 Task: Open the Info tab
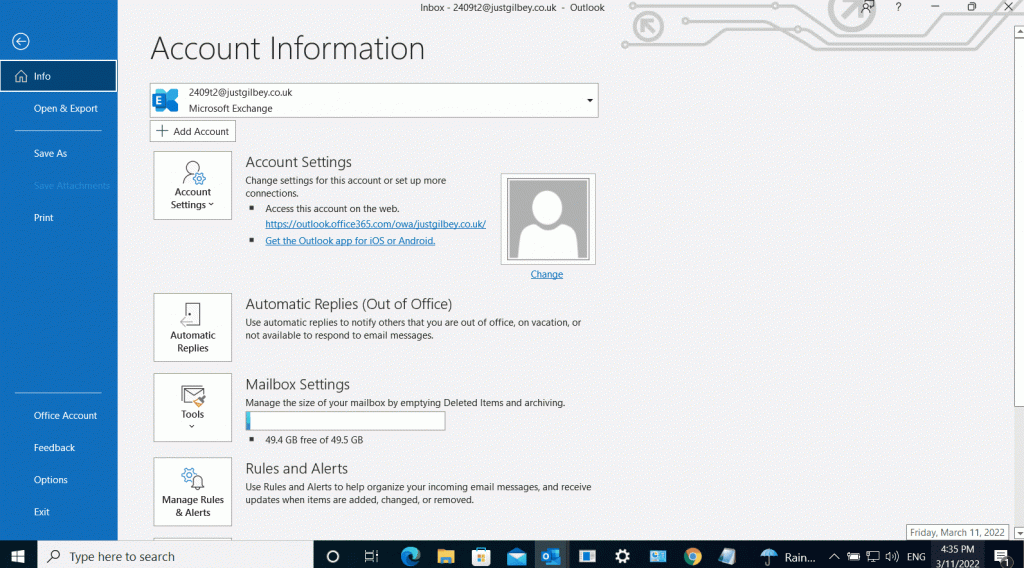(59, 76)
